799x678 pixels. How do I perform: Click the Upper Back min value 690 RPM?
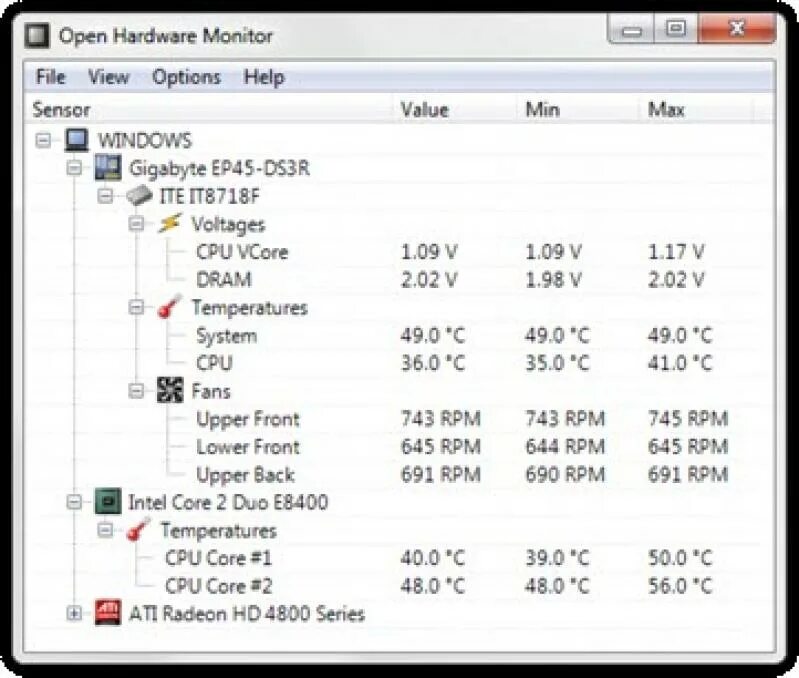tap(565, 475)
